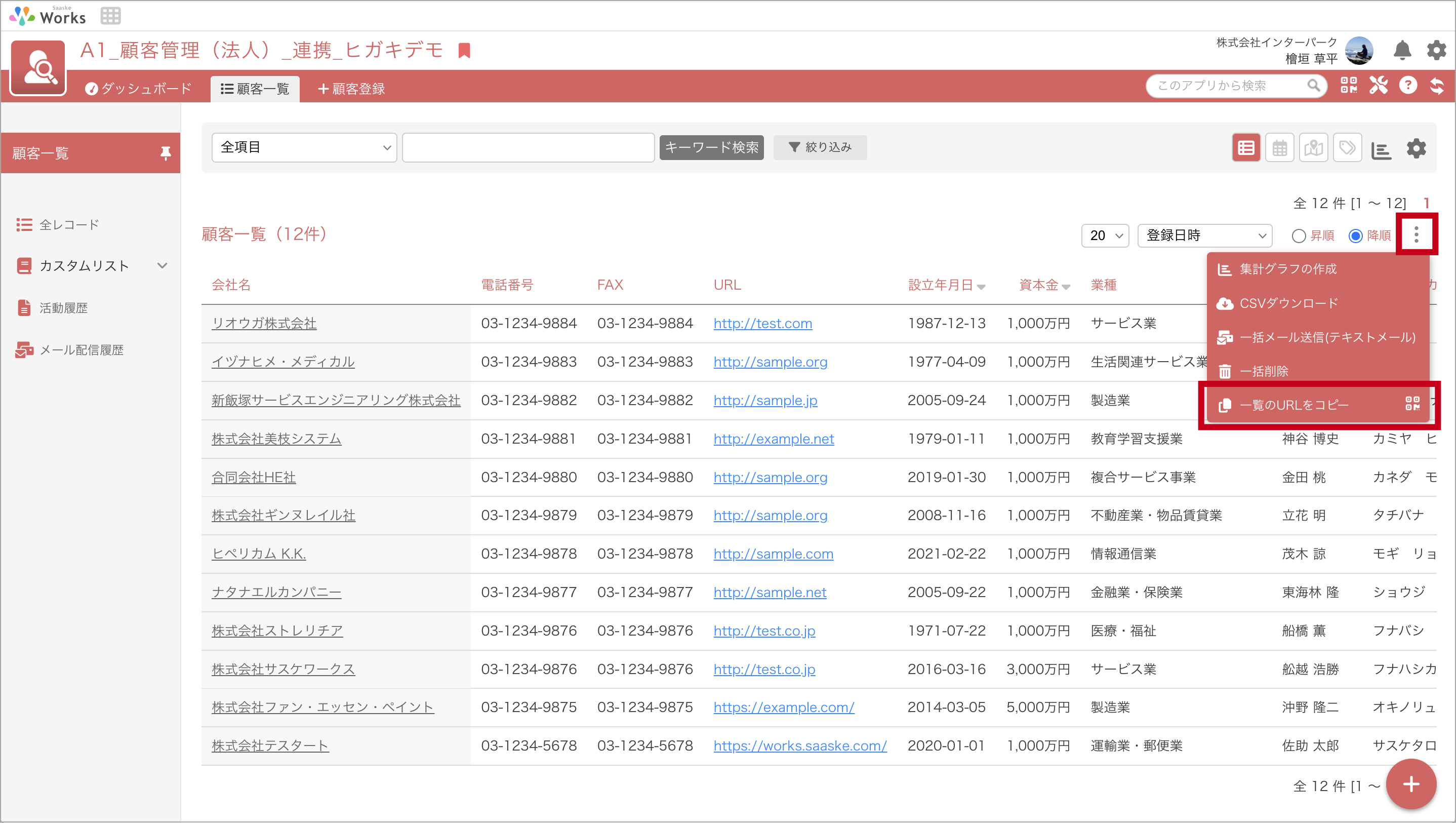Select 一括メール送信(テキストメール) menu entry

point(1318,337)
